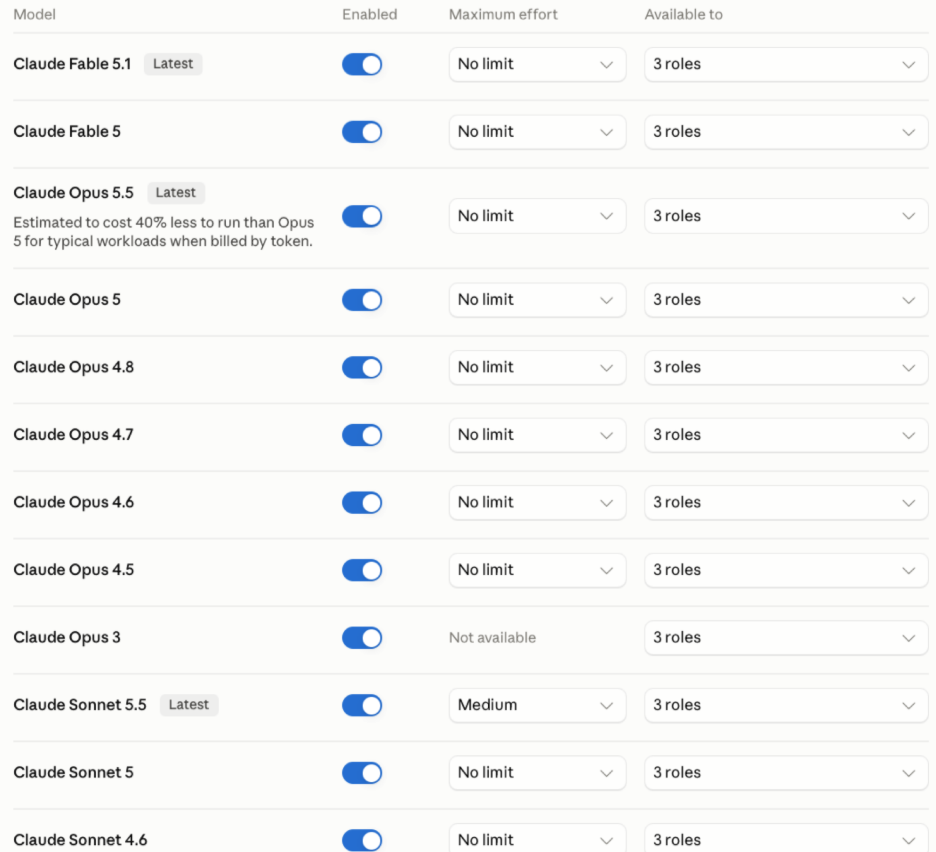Open Claude Sonnet 5 roles dropdown
The width and height of the screenshot is (936, 852).
[786, 773]
